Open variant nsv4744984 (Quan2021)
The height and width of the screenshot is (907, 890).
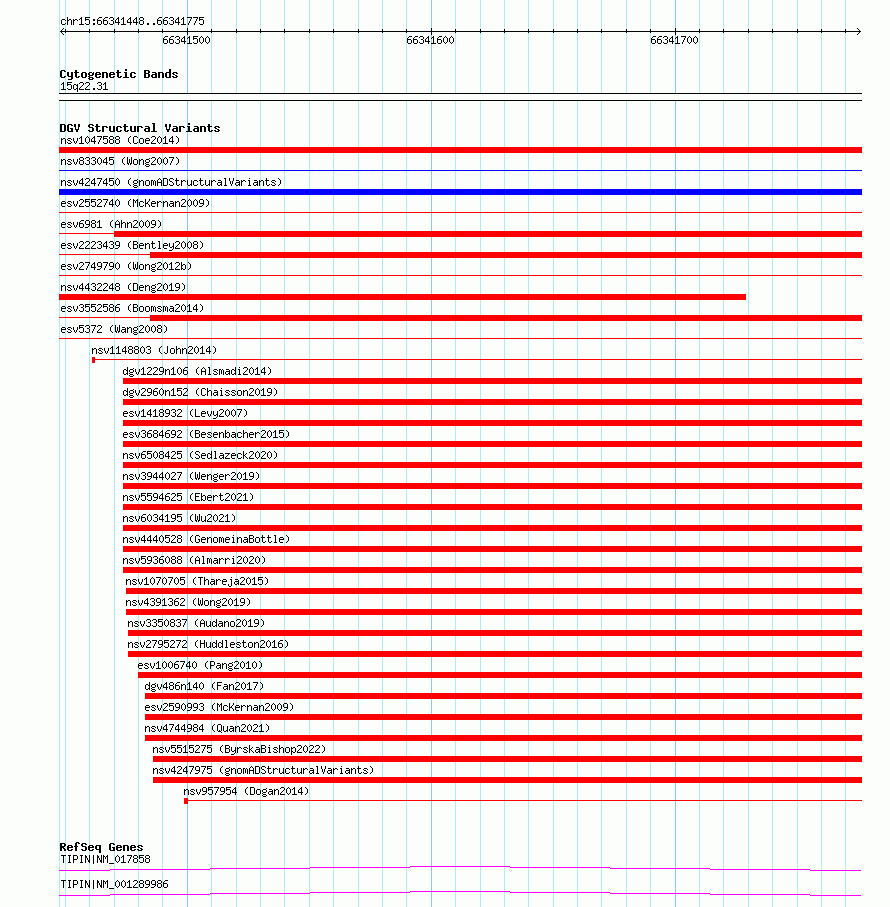(x=207, y=728)
